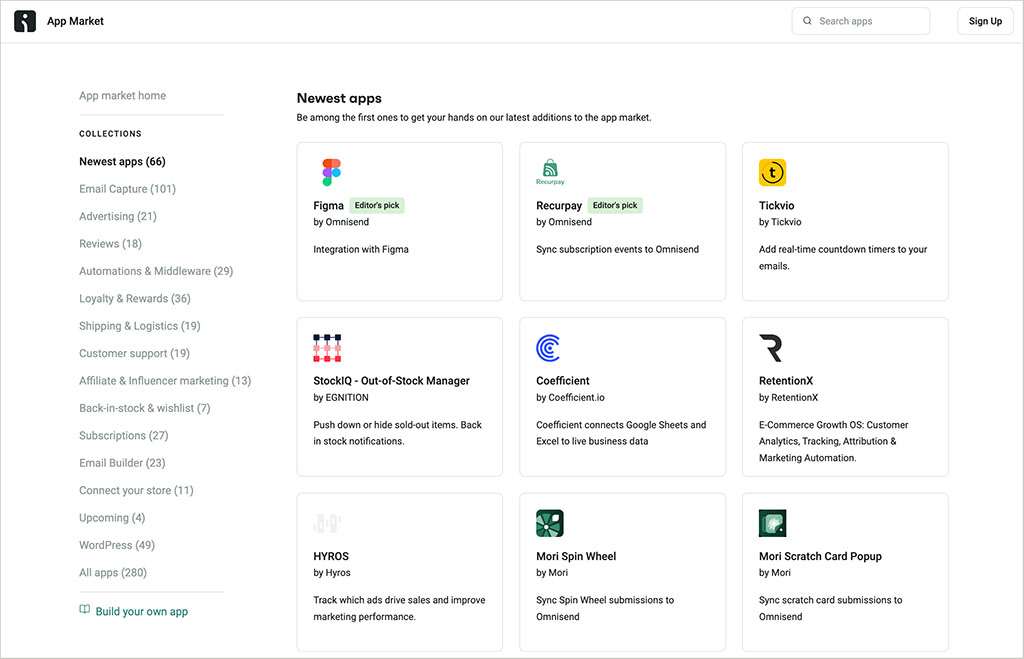Click 'by Hyros' developer text
This screenshot has width=1024, height=659.
[x=332, y=573]
